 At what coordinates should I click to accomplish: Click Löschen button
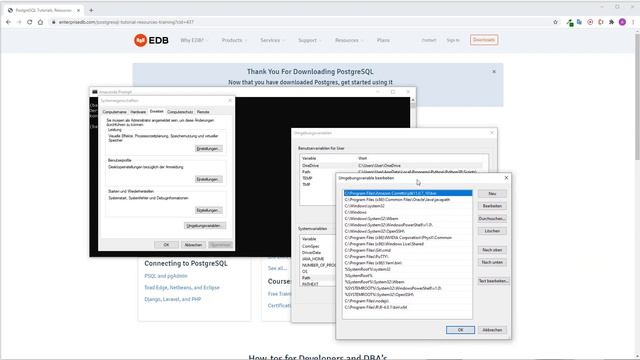[x=492, y=231]
